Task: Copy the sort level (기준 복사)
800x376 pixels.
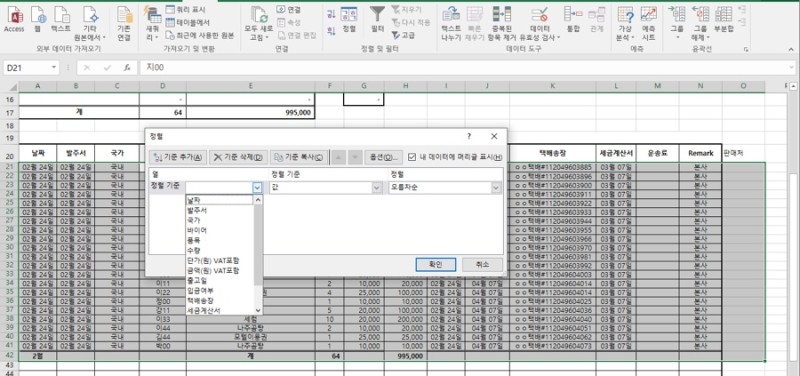Action: coord(298,157)
